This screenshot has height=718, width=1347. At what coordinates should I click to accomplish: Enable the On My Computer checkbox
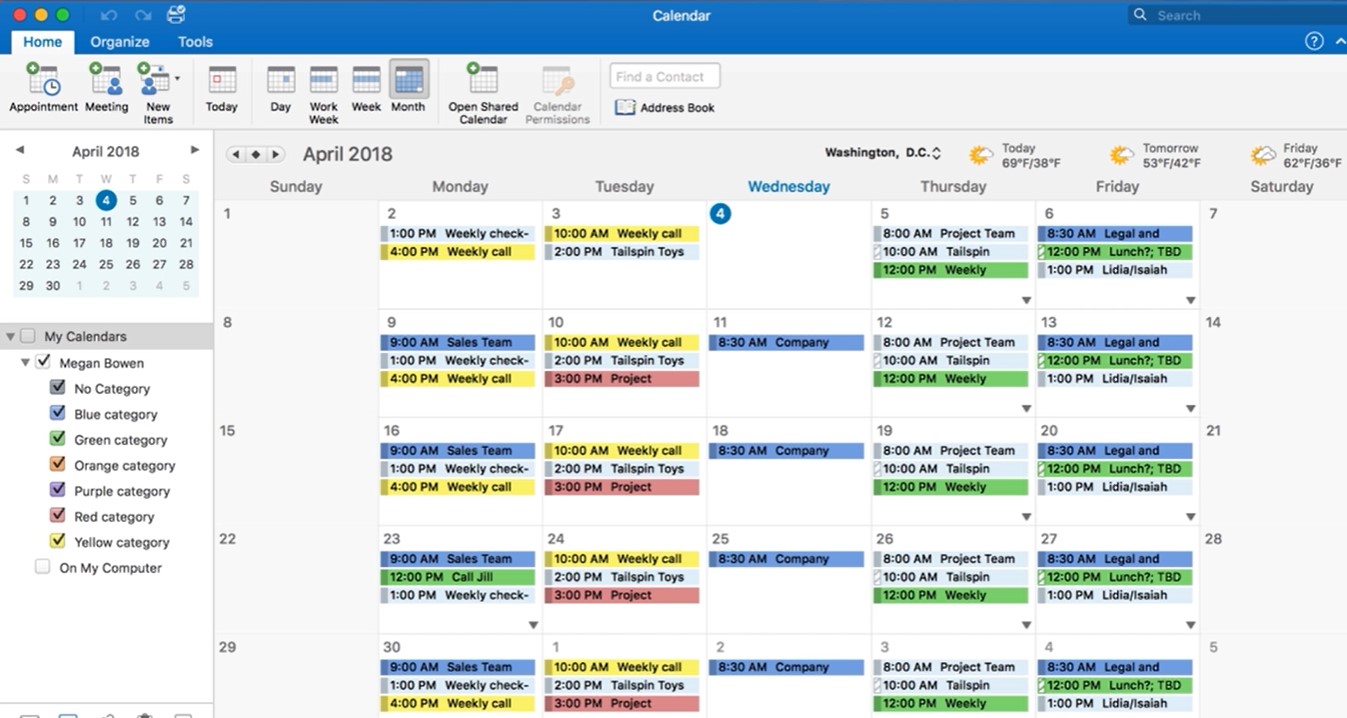[42, 567]
